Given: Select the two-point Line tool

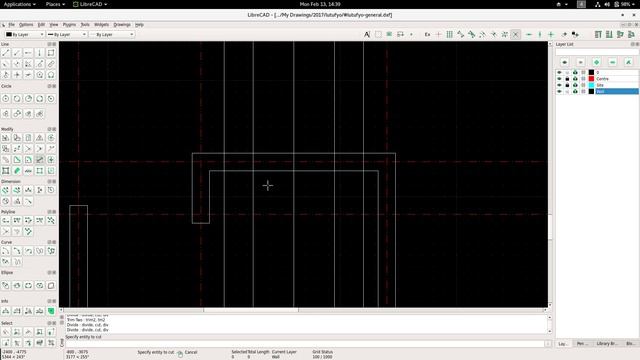Looking at the screenshot, I should point(6,53).
